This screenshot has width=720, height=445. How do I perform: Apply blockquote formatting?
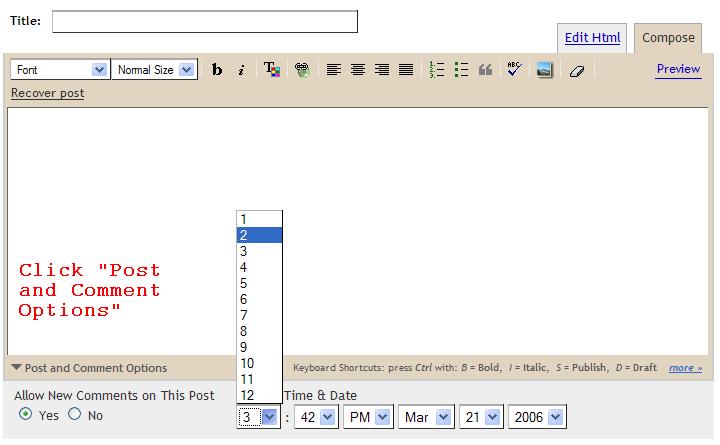tap(485, 70)
